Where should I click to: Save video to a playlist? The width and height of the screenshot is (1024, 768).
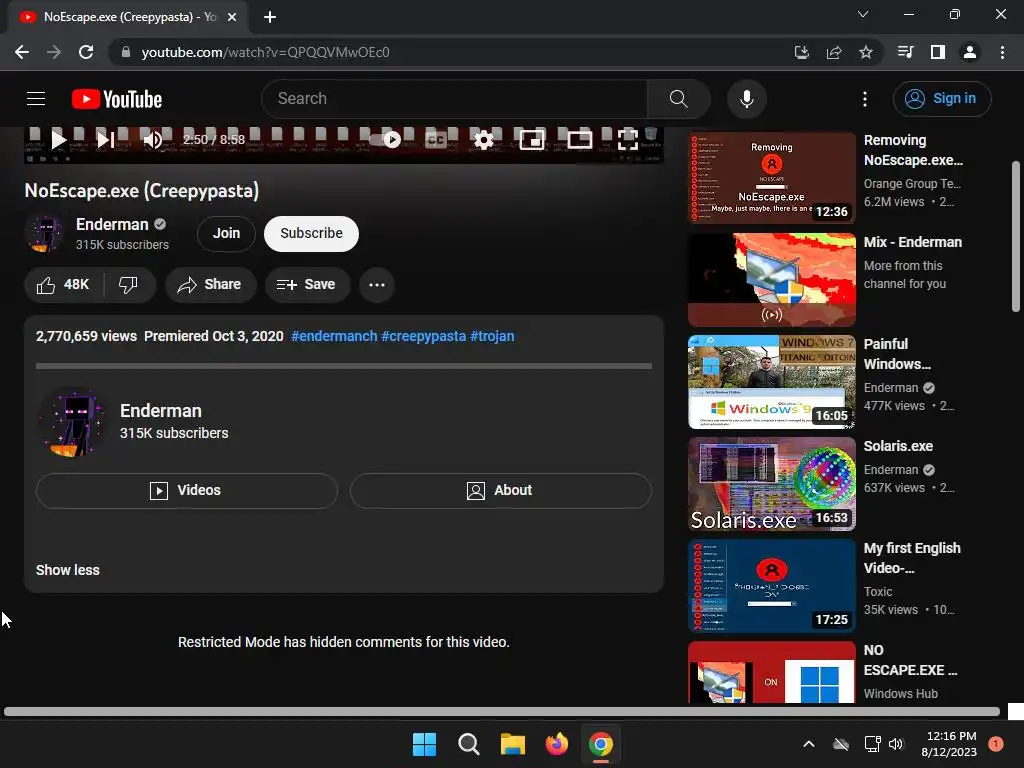pos(306,285)
